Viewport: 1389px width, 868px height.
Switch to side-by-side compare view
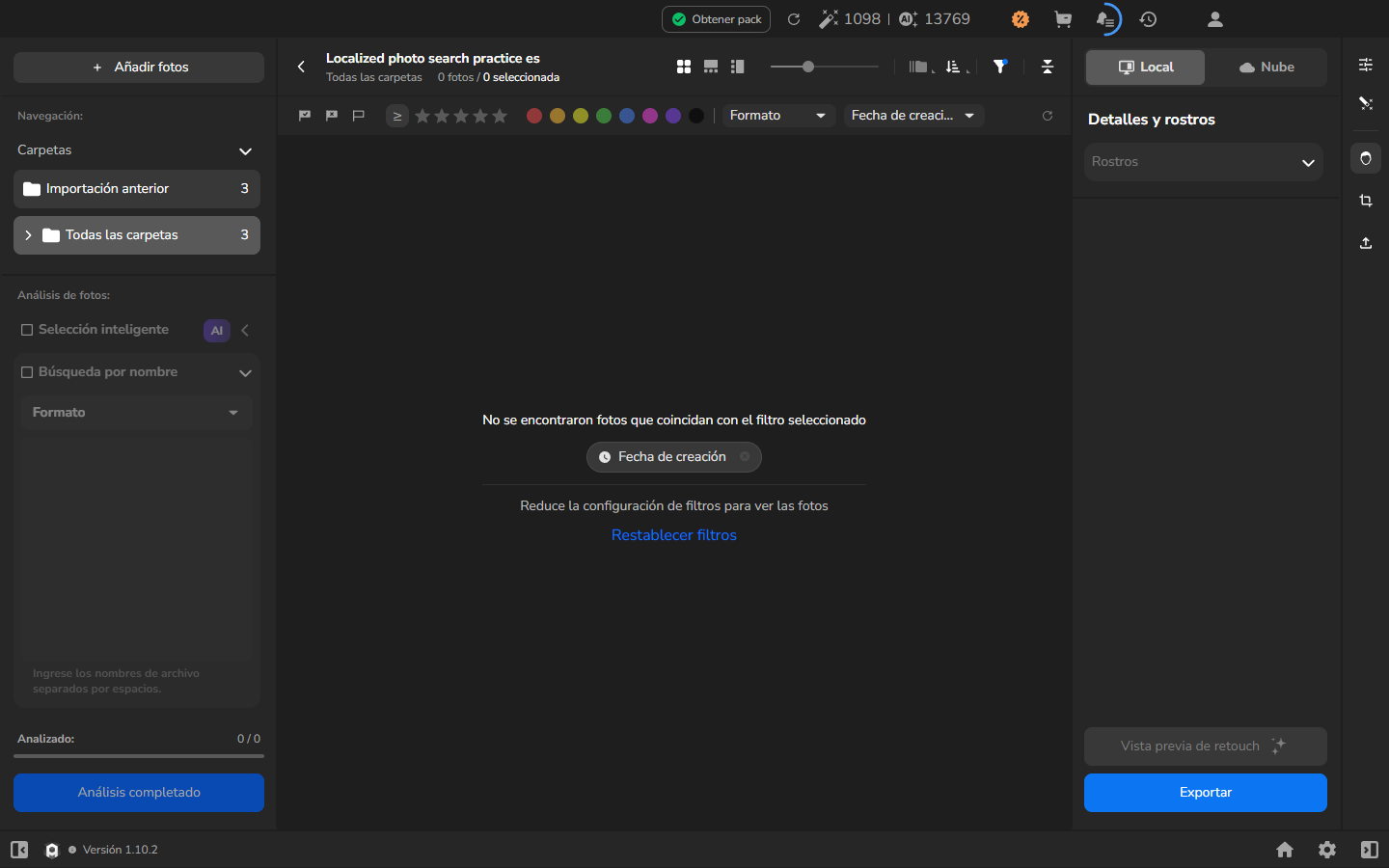pyautogui.click(x=738, y=67)
